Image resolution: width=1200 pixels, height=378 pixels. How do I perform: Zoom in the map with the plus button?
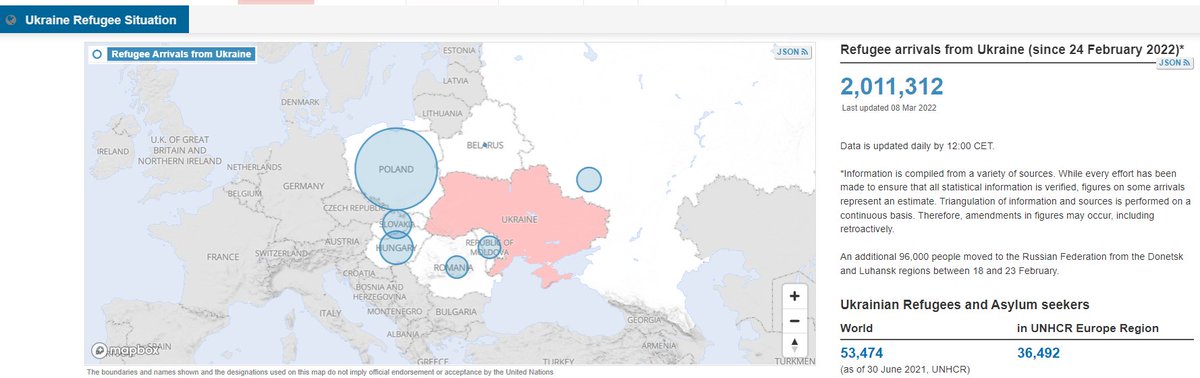[x=794, y=296]
